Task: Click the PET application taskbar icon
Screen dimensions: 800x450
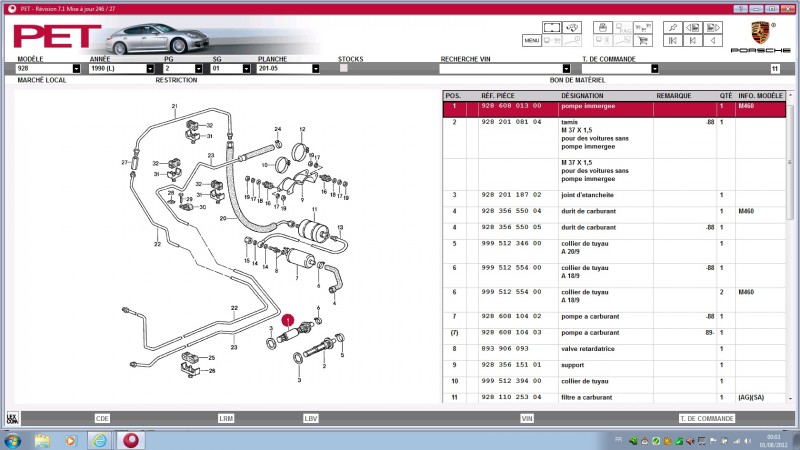Action: click(131, 440)
